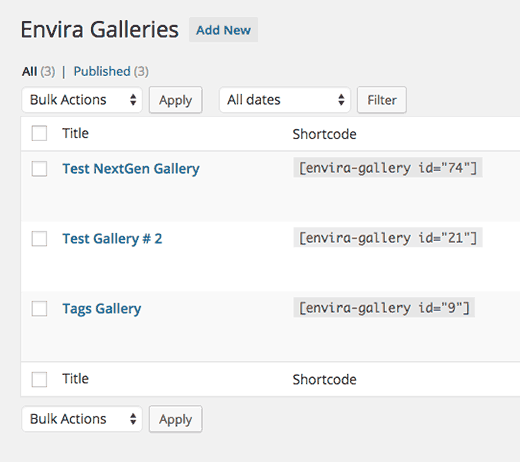520x462 pixels.
Task: Toggle the select-all checkbox in table footer
Action: [x=39, y=379]
